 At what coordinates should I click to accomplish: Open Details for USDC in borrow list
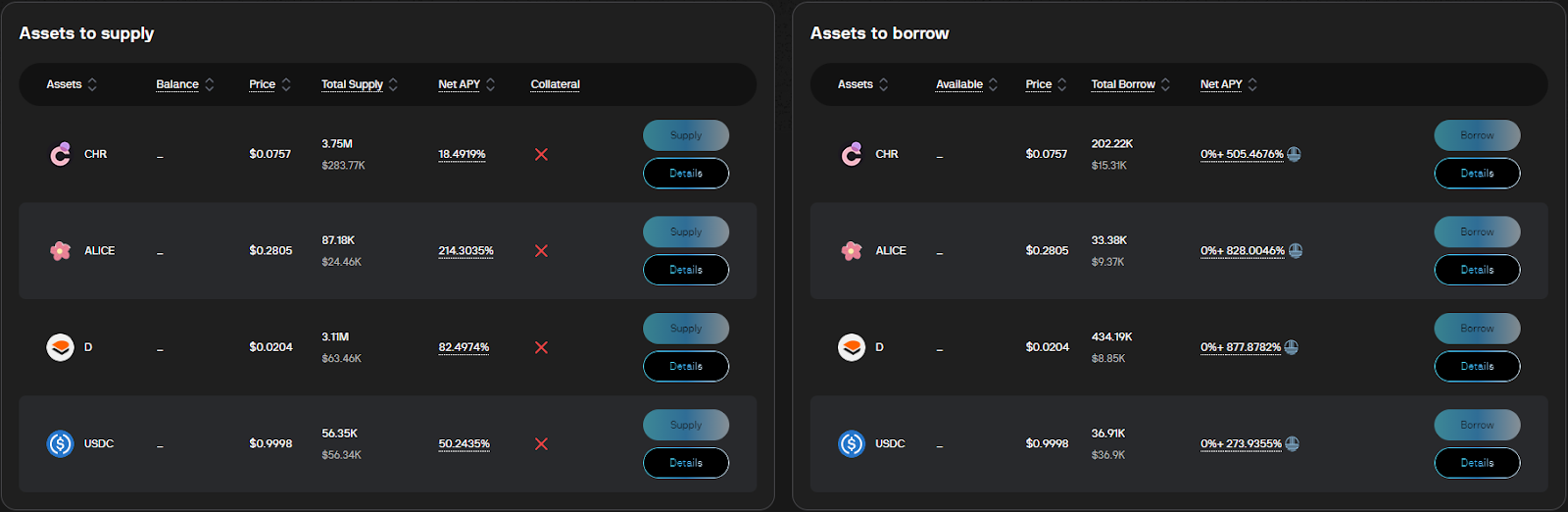(x=1477, y=463)
